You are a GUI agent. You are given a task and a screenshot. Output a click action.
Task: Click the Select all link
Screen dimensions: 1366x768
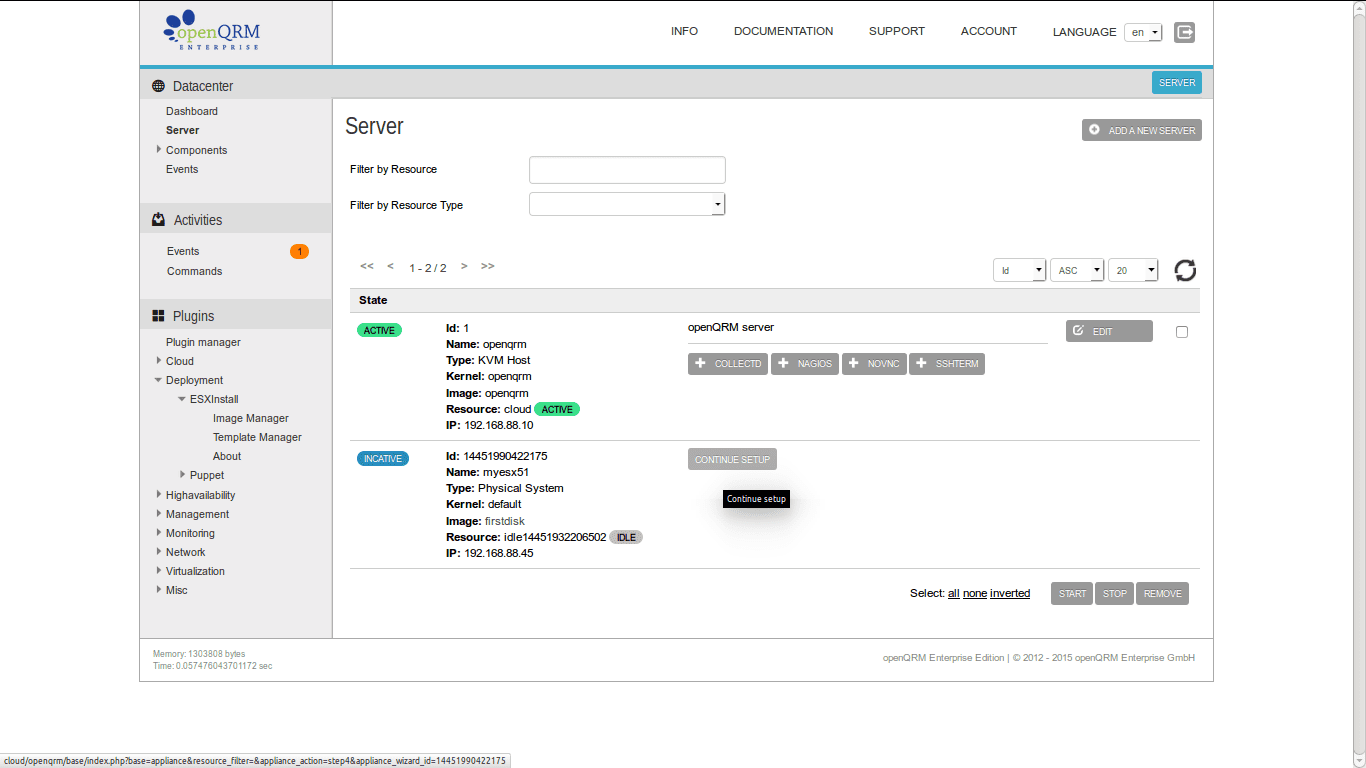coord(954,593)
